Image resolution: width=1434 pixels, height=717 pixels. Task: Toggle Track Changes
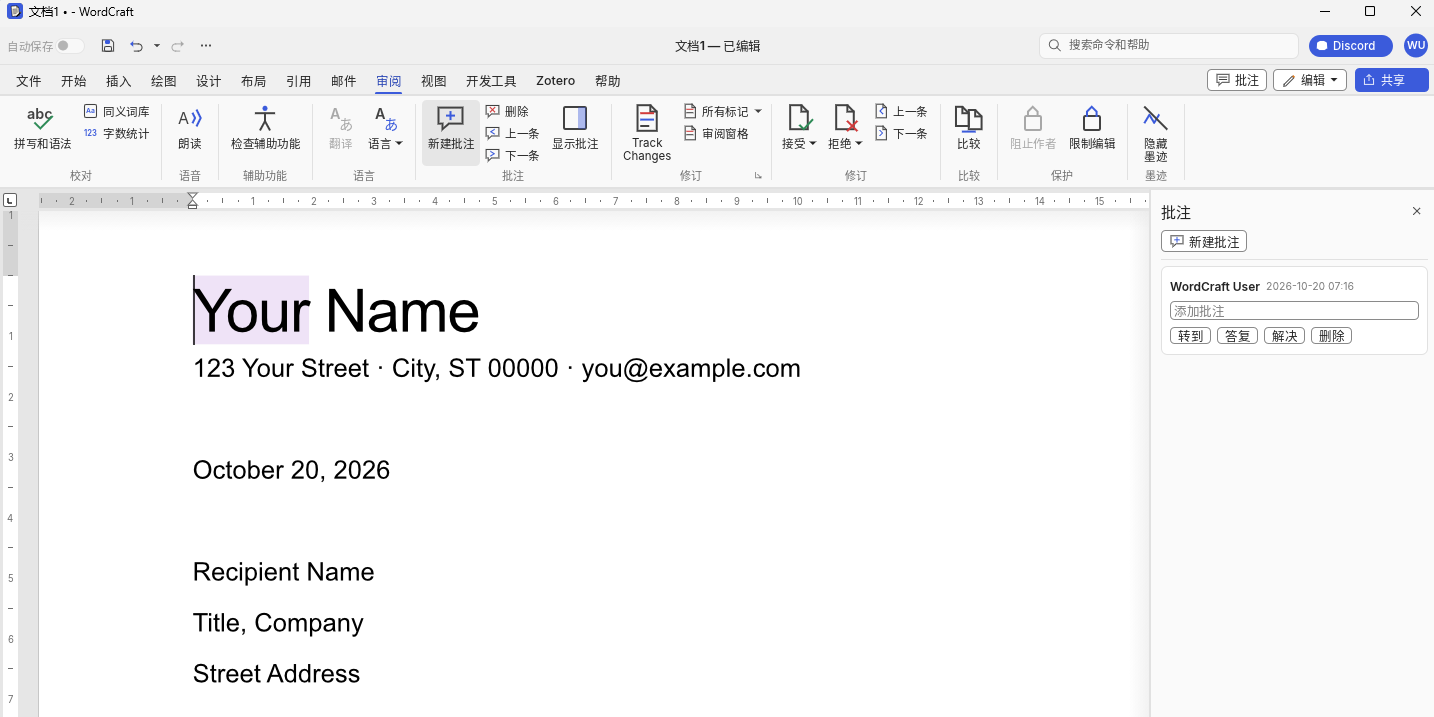coord(647,133)
